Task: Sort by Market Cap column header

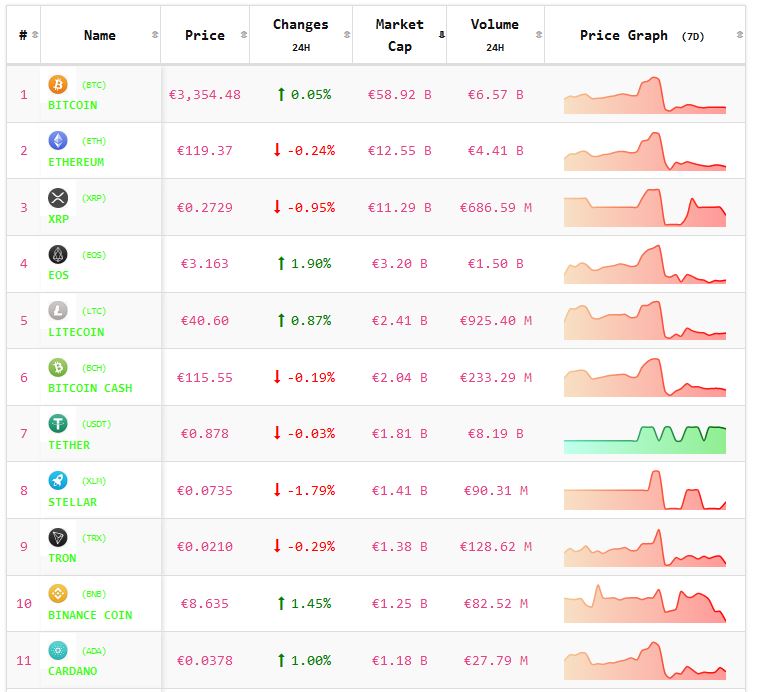Action: click(x=399, y=35)
